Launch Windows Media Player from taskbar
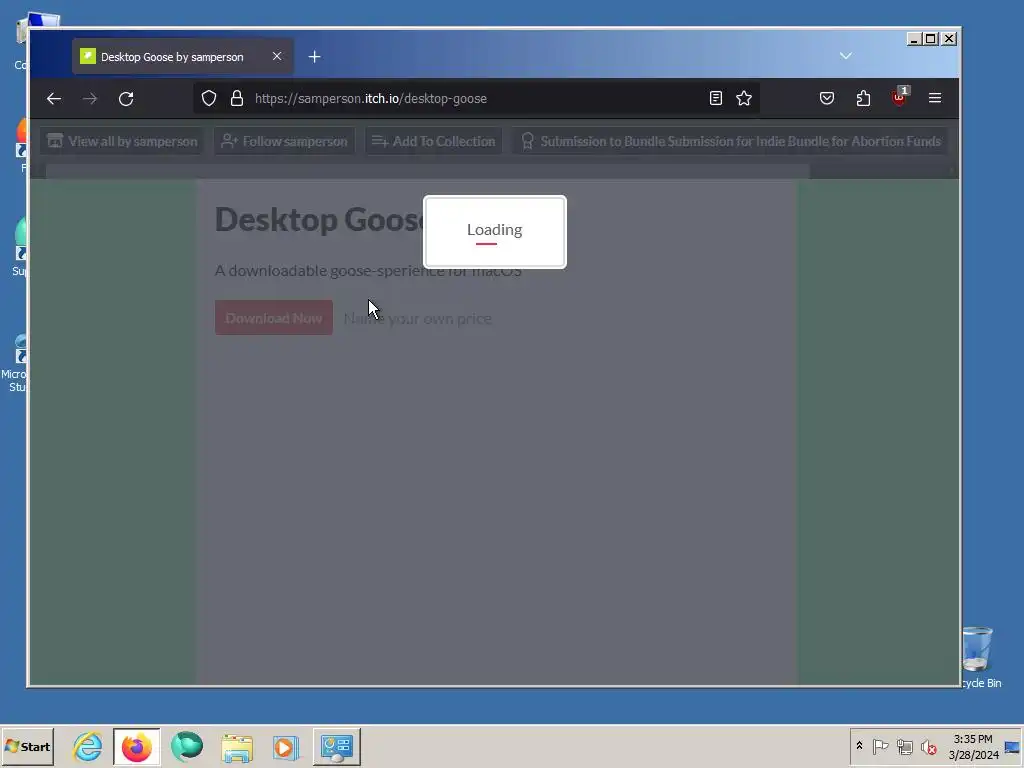The image size is (1024, 768). [285, 747]
